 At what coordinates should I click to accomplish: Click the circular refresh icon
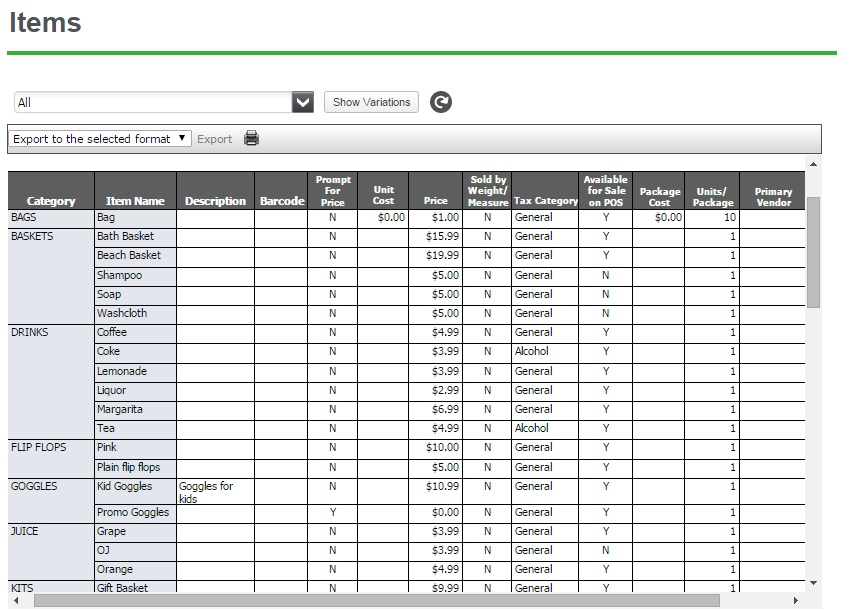(441, 102)
